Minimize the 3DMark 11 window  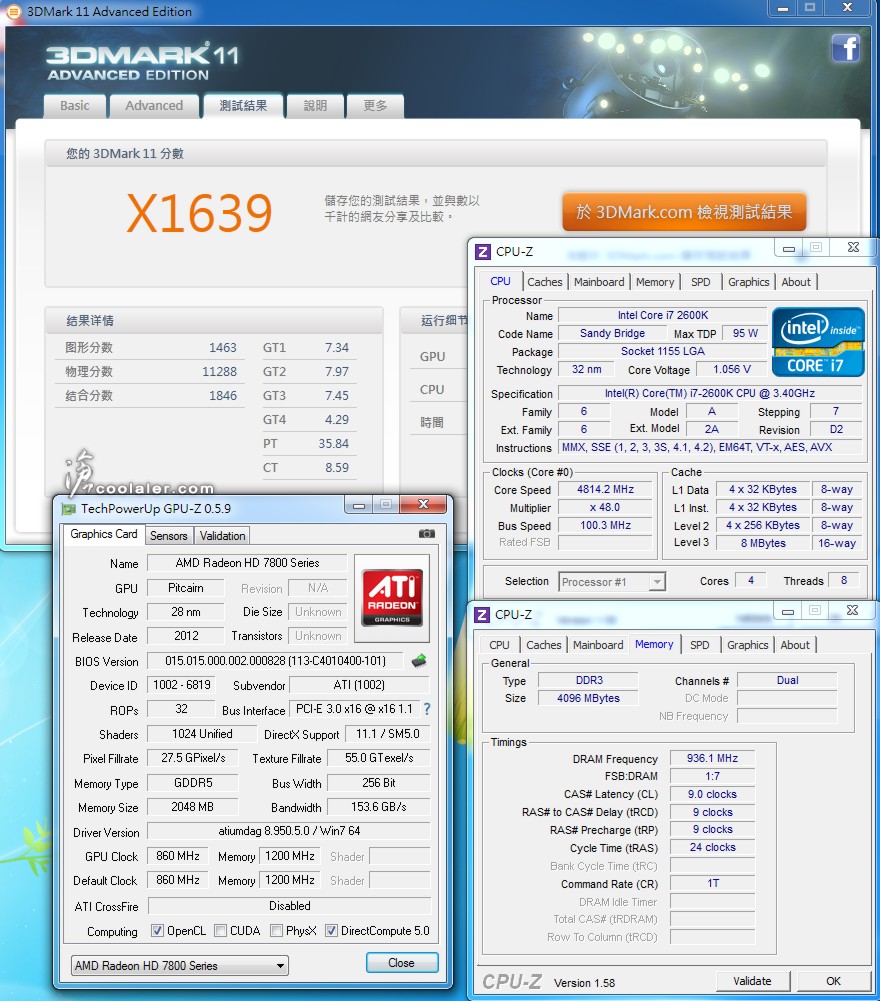click(x=782, y=8)
